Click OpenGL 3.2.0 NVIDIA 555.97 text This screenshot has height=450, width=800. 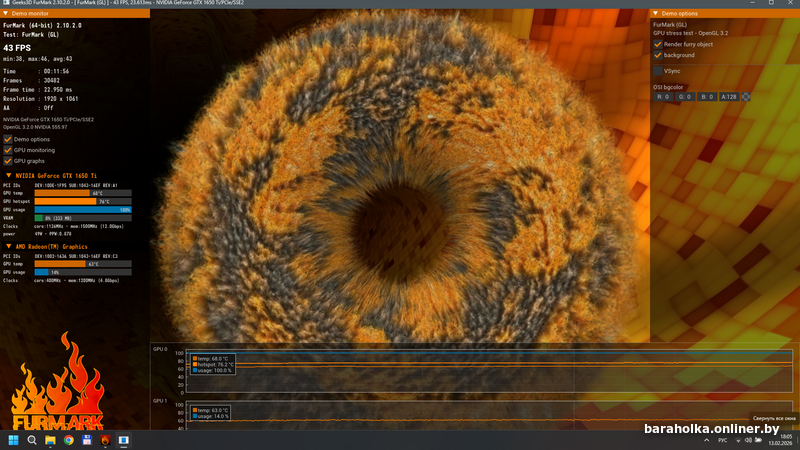tap(35, 127)
